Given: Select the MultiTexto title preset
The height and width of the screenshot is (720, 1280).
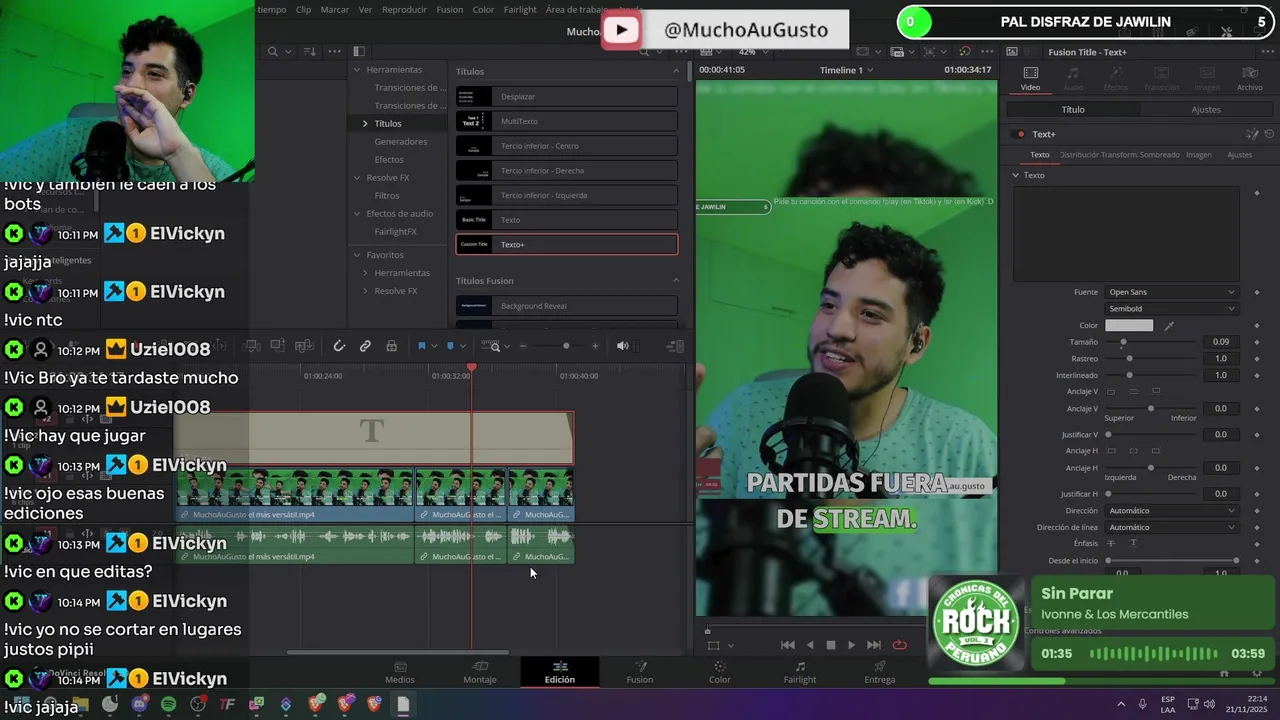Looking at the screenshot, I should coord(567,121).
